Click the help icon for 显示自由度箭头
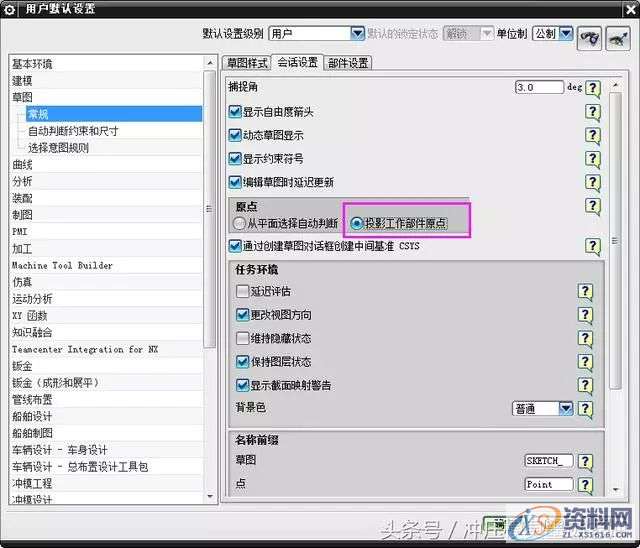 coord(592,112)
